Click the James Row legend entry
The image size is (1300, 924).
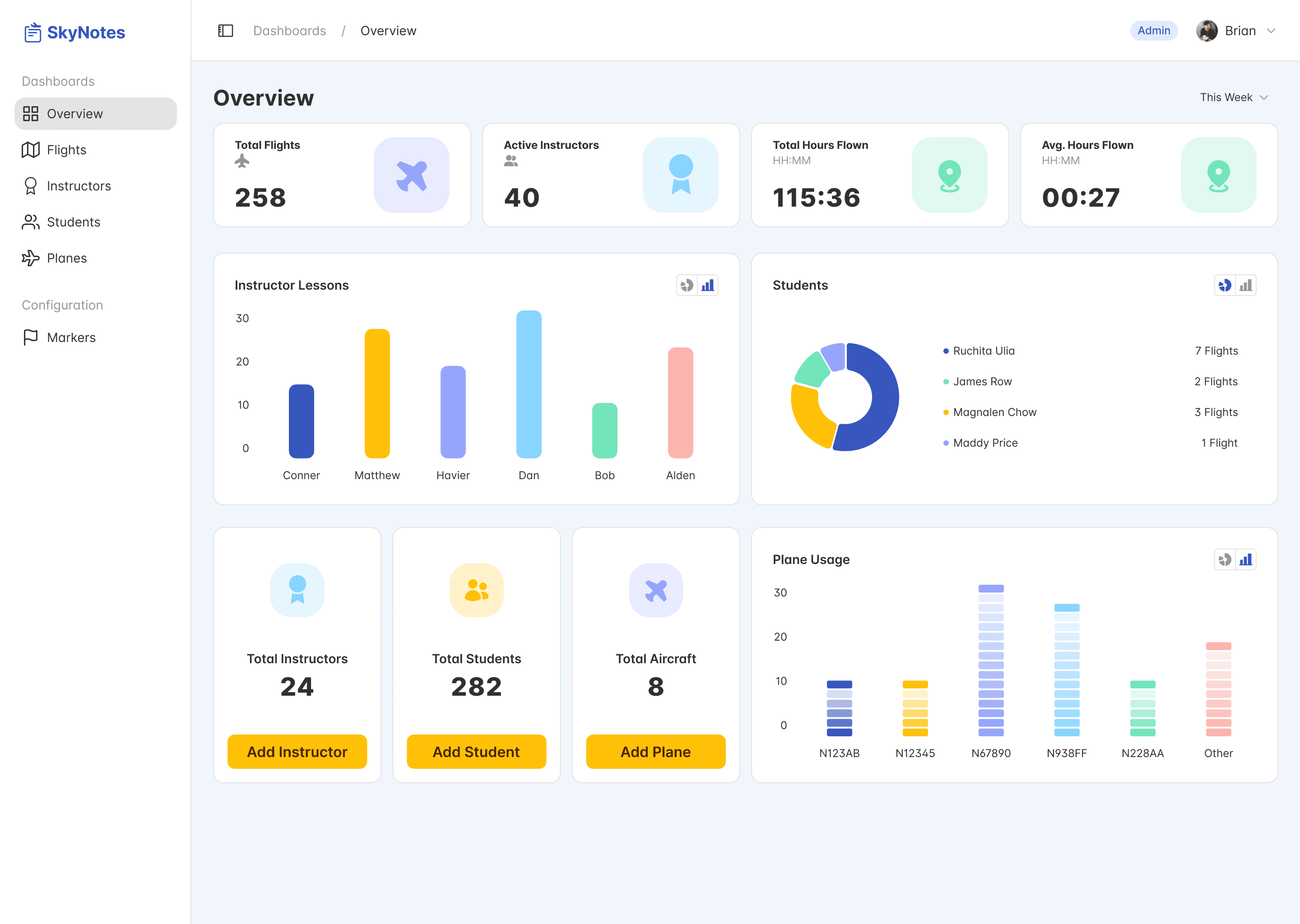pyautogui.click(x=978, y=382)
